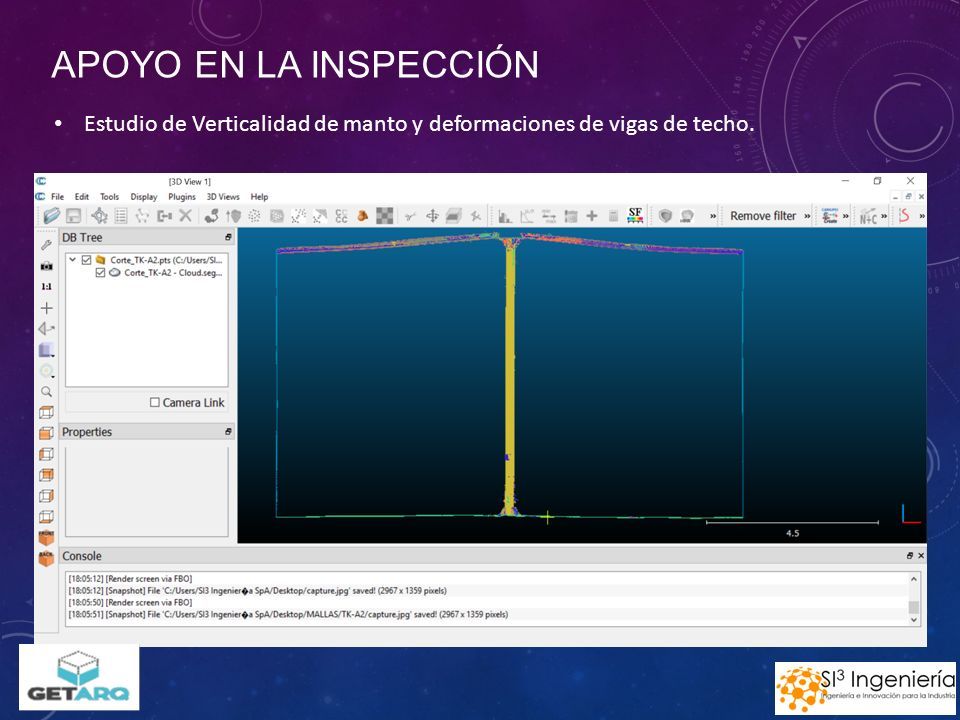Show the histogram chart icon

pos(505,216)
